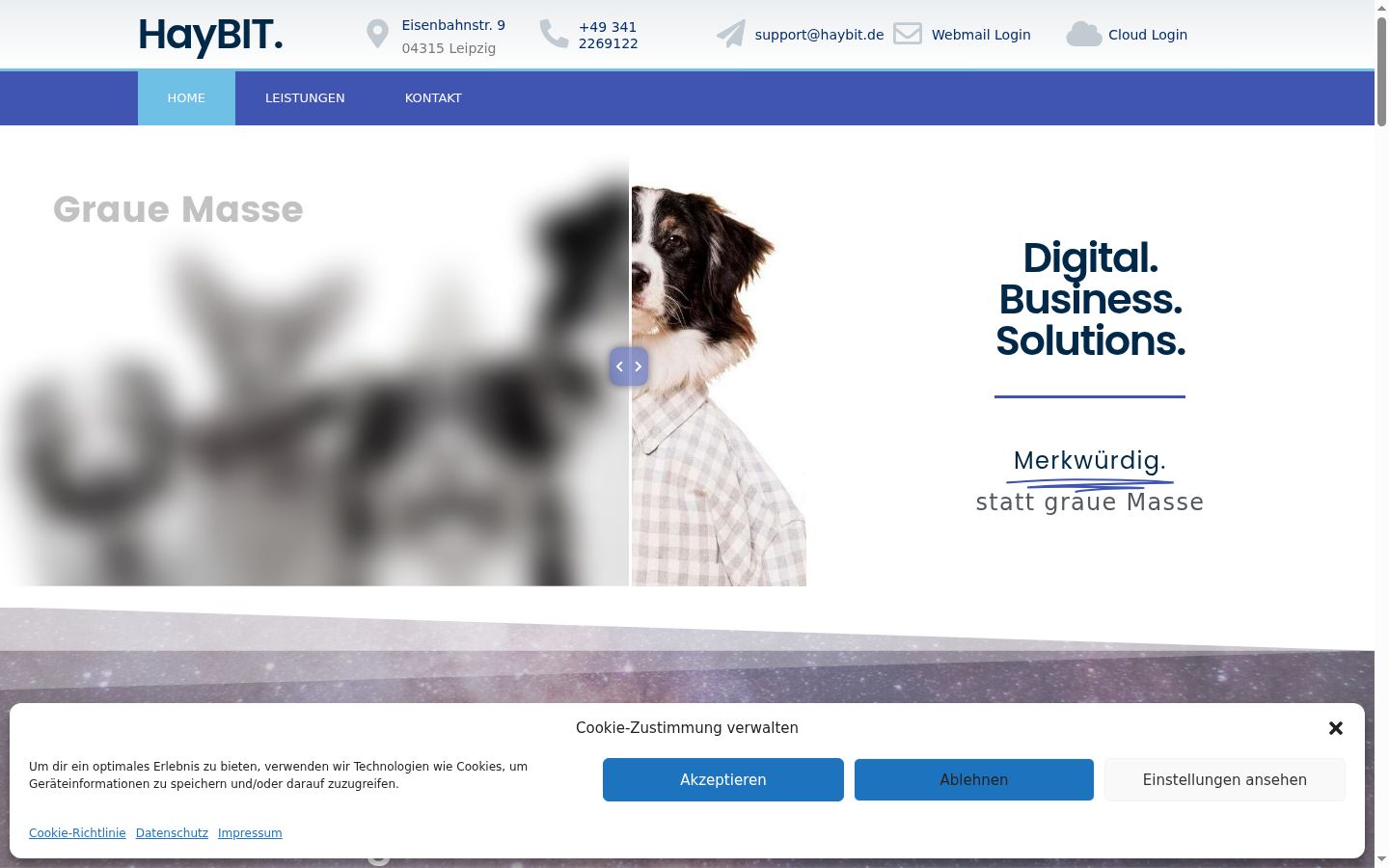This screenshot has height=868, width=1389.
Task: Click the page vertical scrollbar thumb
Action: pyautogui.click(x=1381, y=69)
